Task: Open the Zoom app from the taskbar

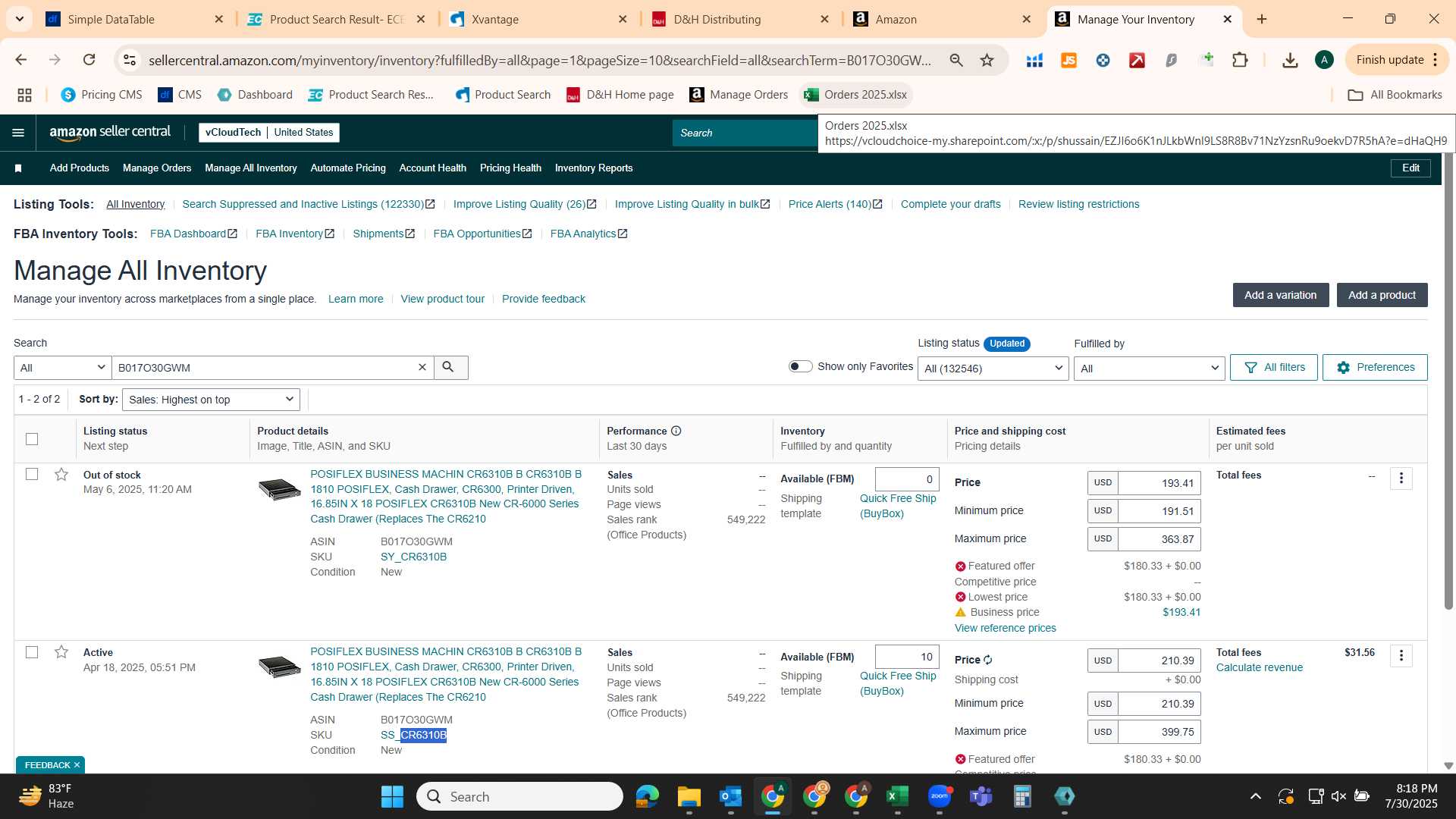Action: 940,796
